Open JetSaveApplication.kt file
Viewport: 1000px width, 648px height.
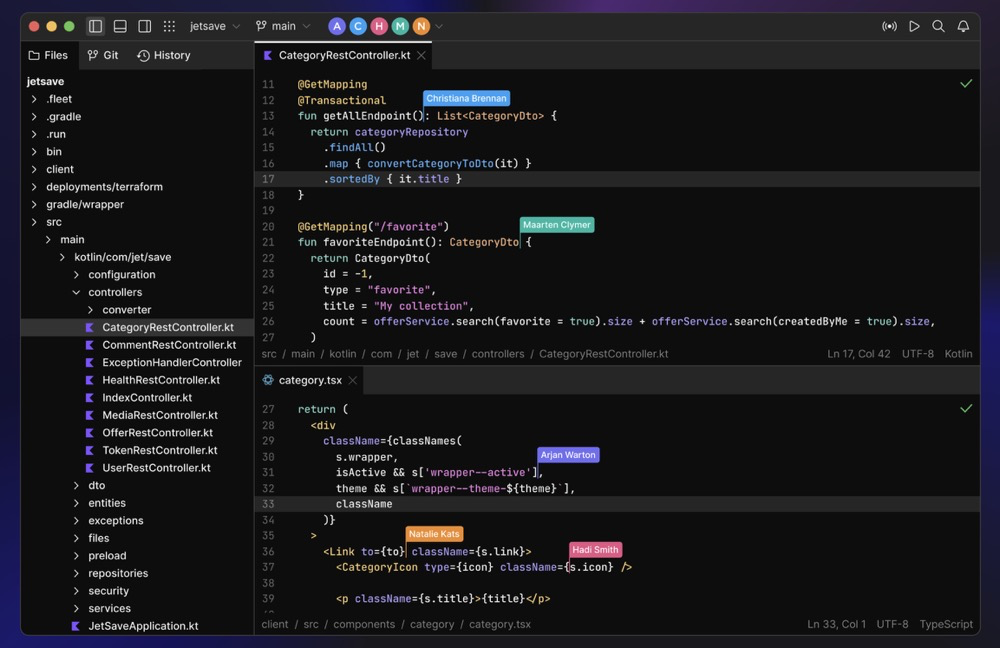143,626
